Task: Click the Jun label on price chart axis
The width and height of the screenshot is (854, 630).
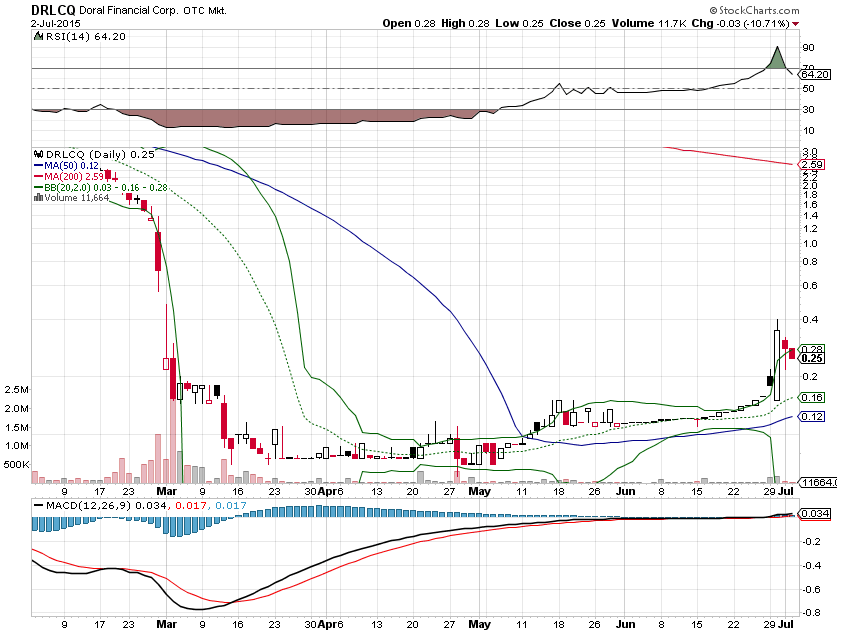Action: [625, 491]
